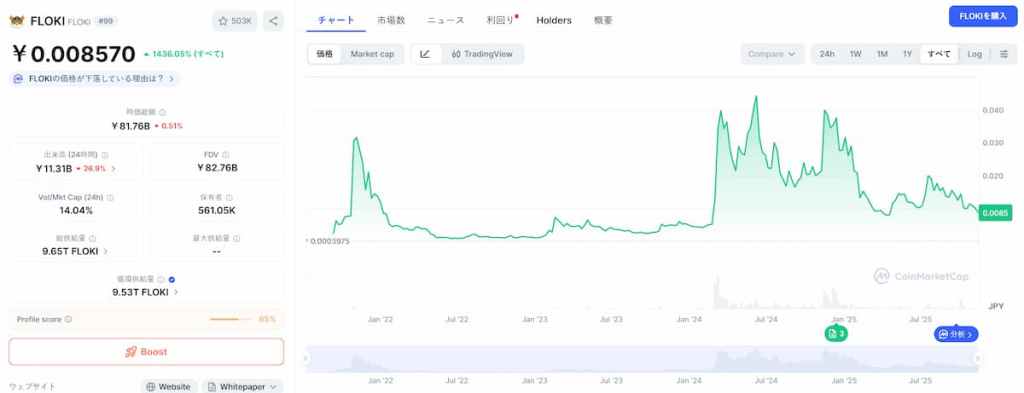The height and width of the screenshot is (393, 1024).
Task: Set chart range to すべて
Action: point(939,54)
